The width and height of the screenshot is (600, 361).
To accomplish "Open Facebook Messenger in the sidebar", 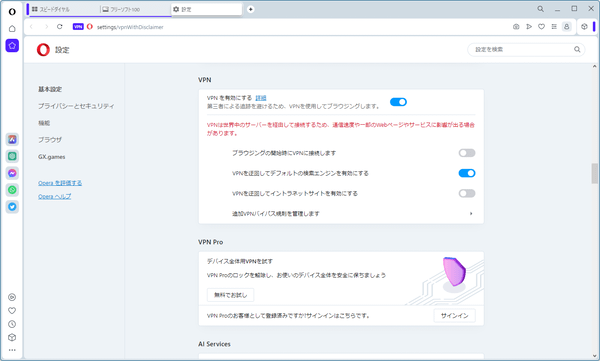I will (x=12, y=173).
